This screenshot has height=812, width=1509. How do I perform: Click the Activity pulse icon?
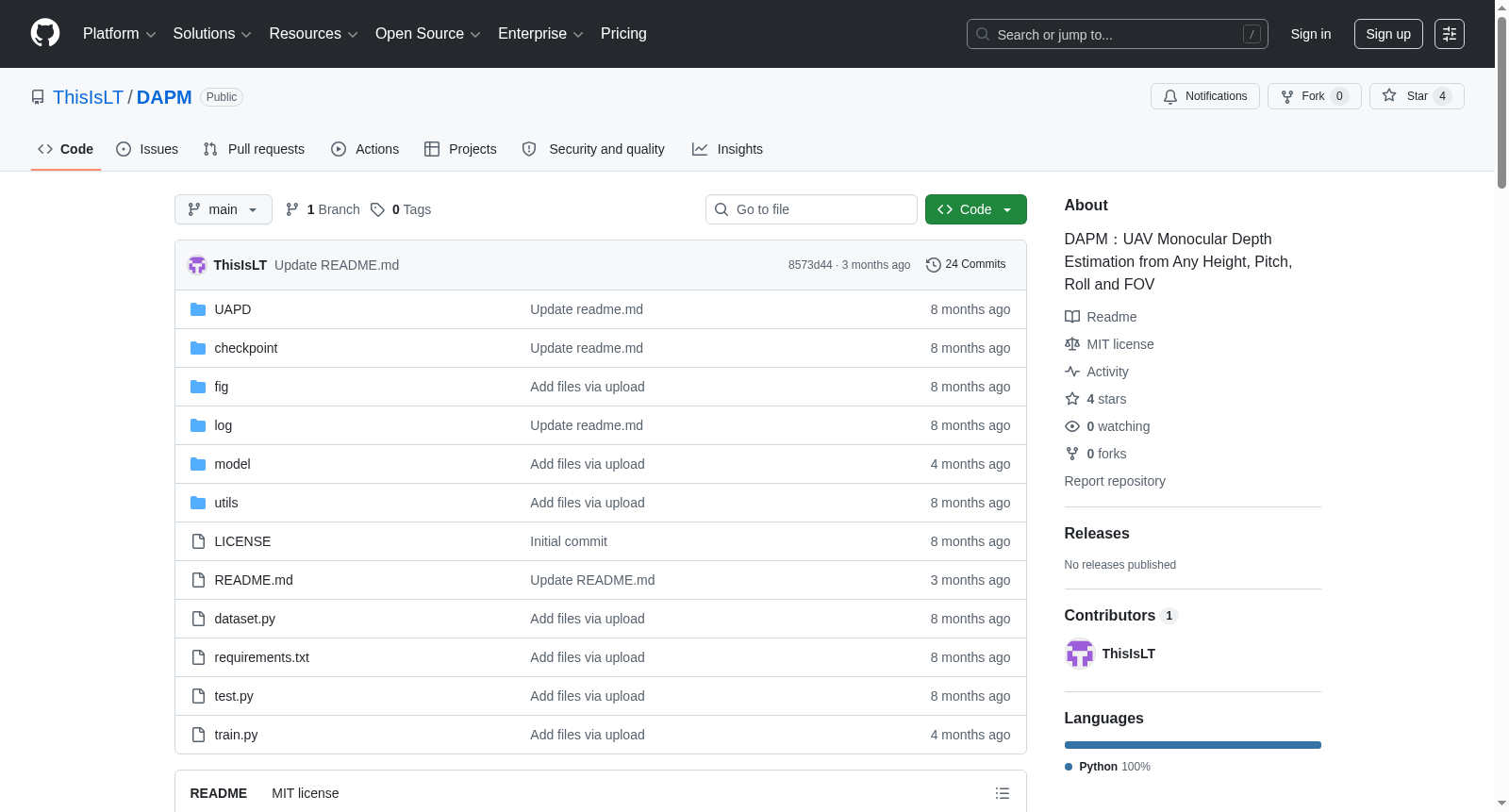point(1072,372)
